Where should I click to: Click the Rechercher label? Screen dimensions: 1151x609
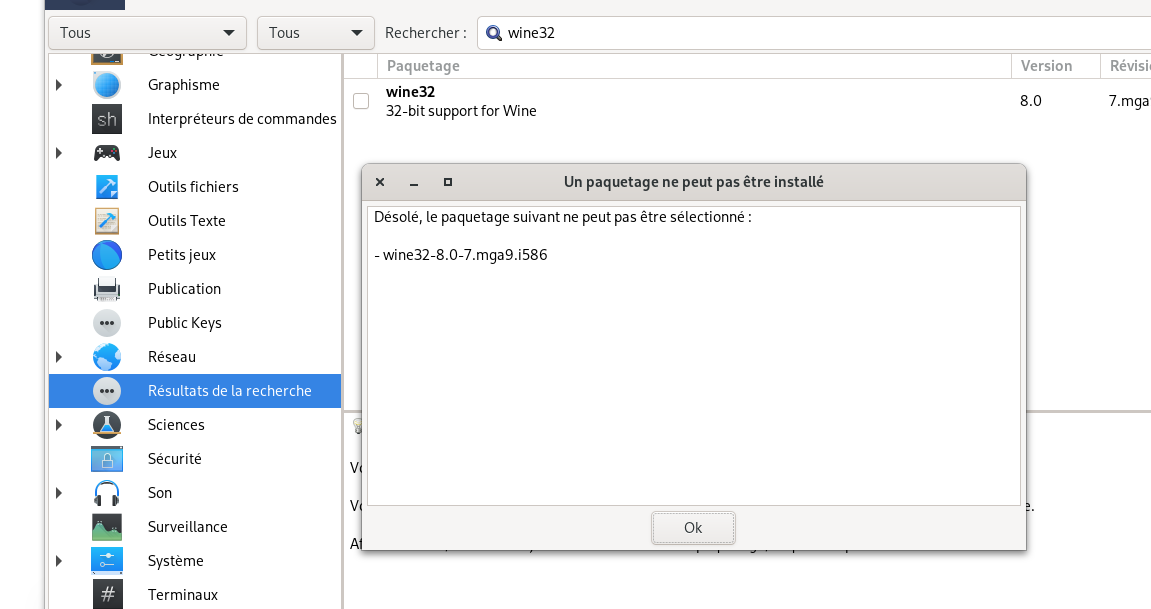[426, 33]
